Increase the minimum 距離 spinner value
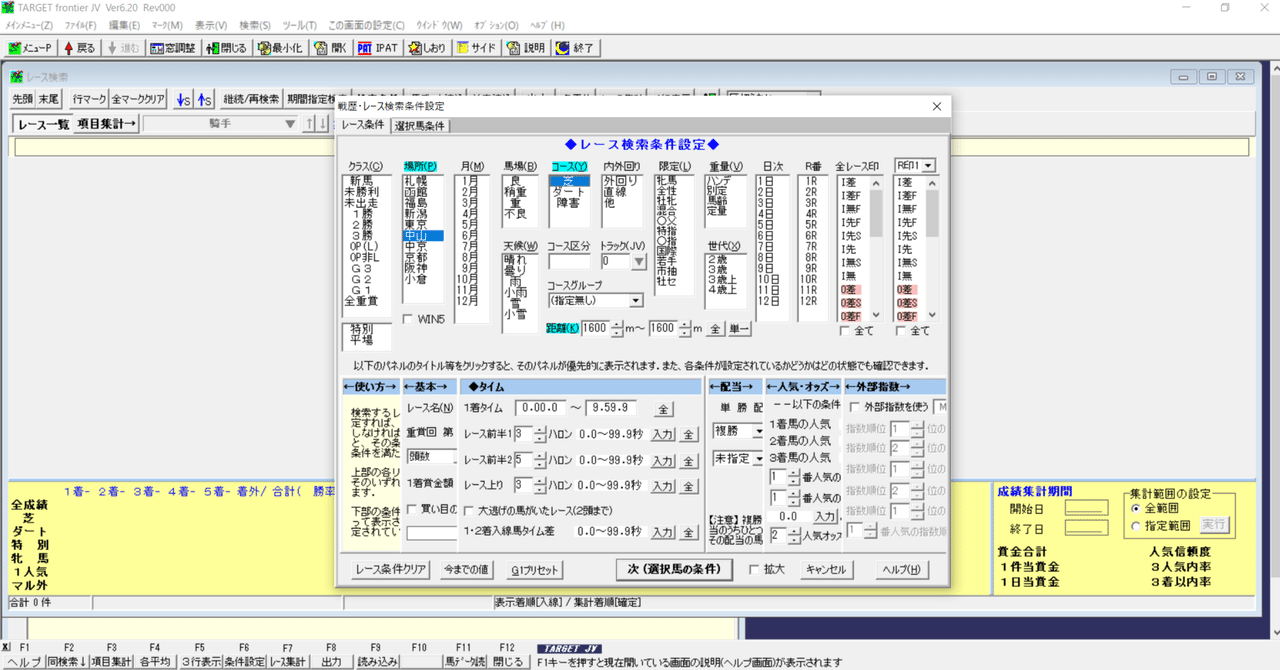The image size is (1280, 670). click(617, 324)
